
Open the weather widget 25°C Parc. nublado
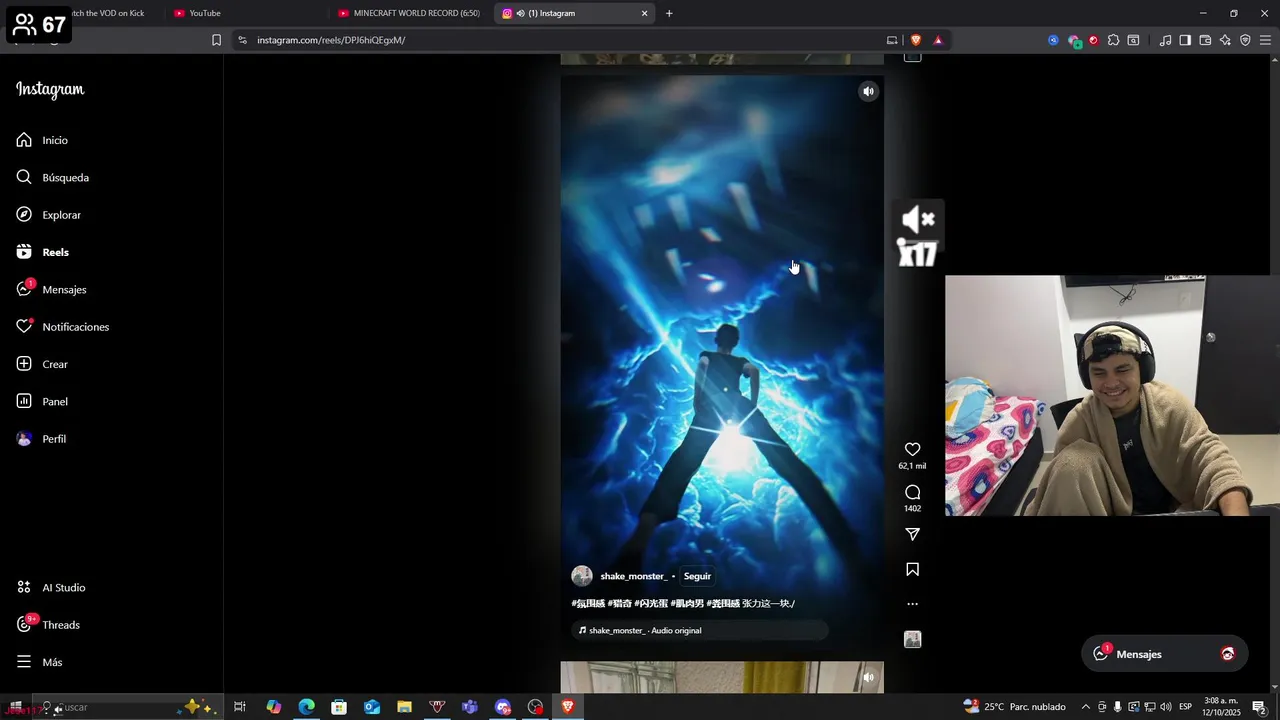click(1014, 707)
